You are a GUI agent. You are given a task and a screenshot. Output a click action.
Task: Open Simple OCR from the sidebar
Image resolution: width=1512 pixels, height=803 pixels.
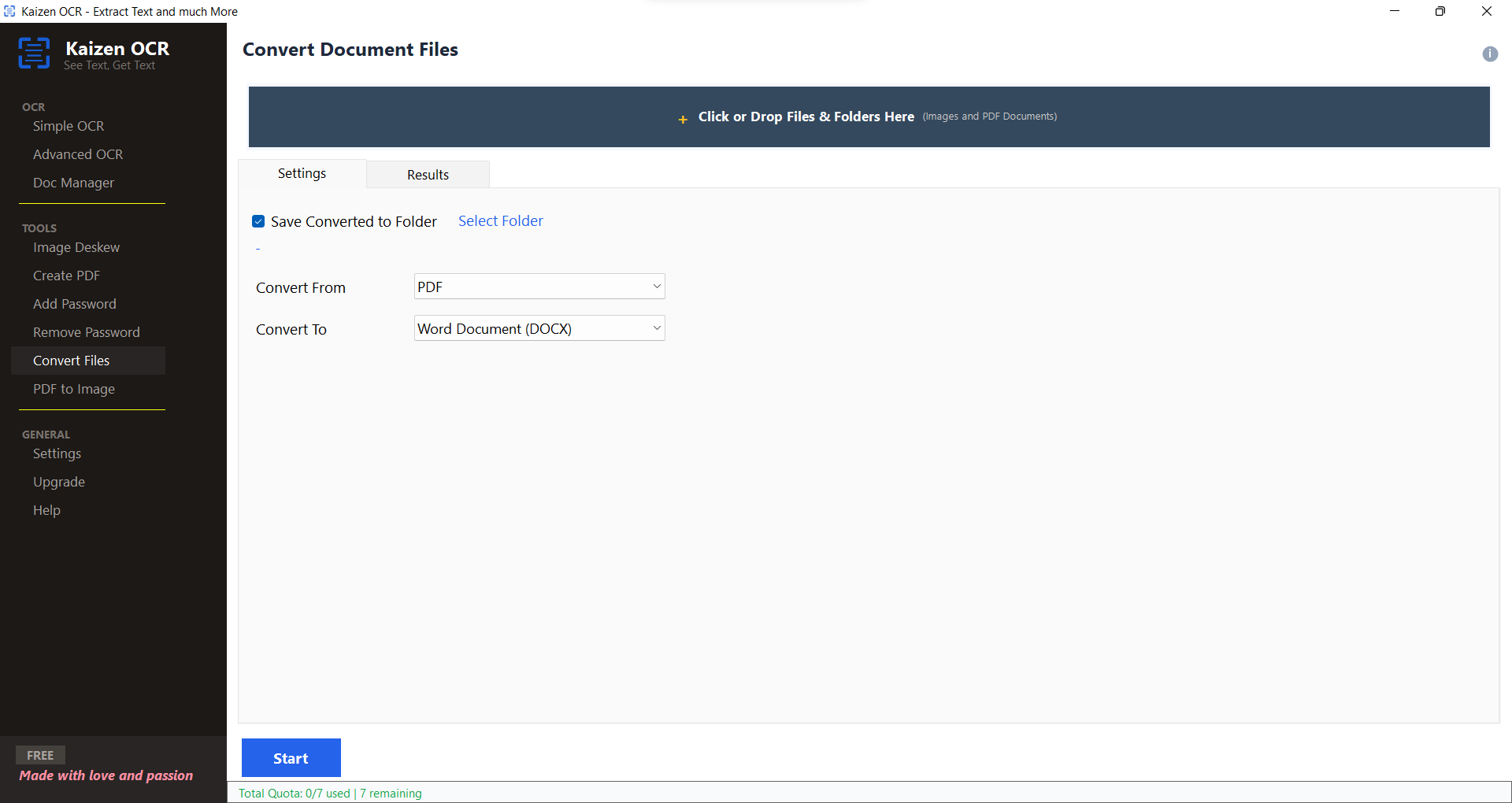point(69,126)
